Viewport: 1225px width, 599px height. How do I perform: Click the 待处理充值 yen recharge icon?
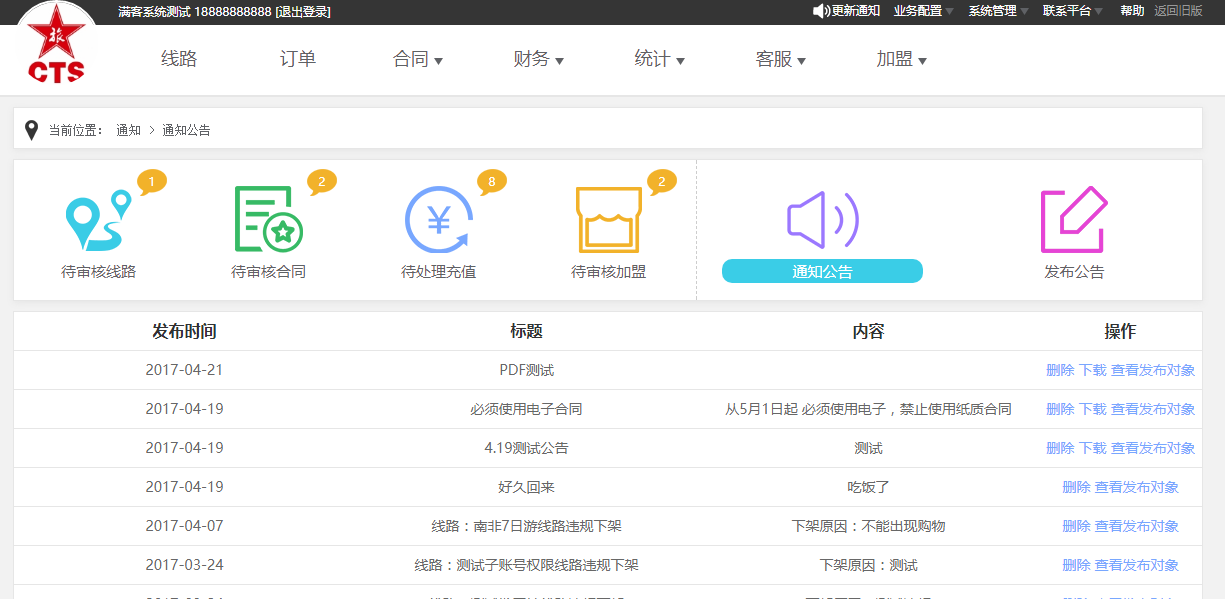tap(438, 220)
